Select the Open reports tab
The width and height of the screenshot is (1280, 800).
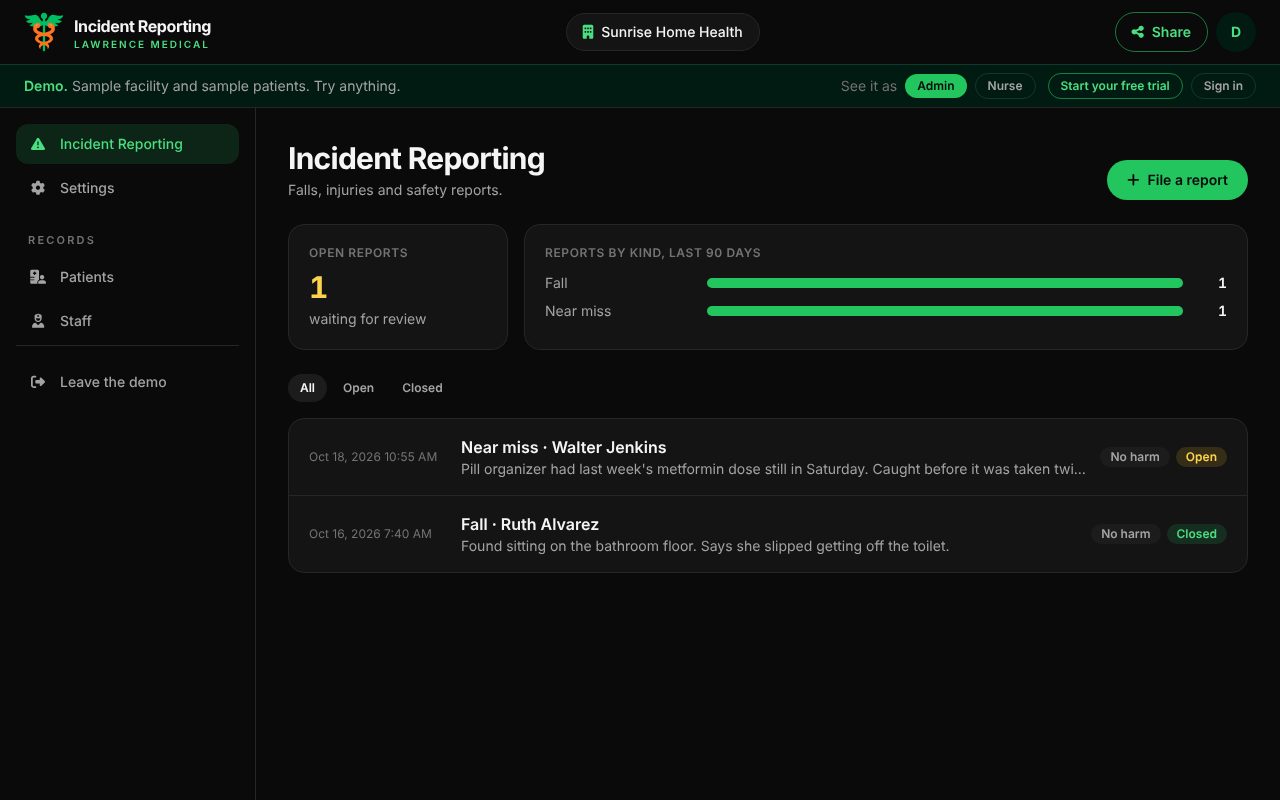358,388
